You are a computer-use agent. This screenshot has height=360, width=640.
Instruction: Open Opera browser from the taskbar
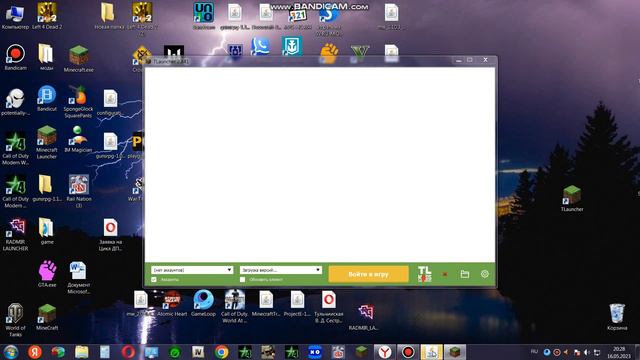pos(128,352)
